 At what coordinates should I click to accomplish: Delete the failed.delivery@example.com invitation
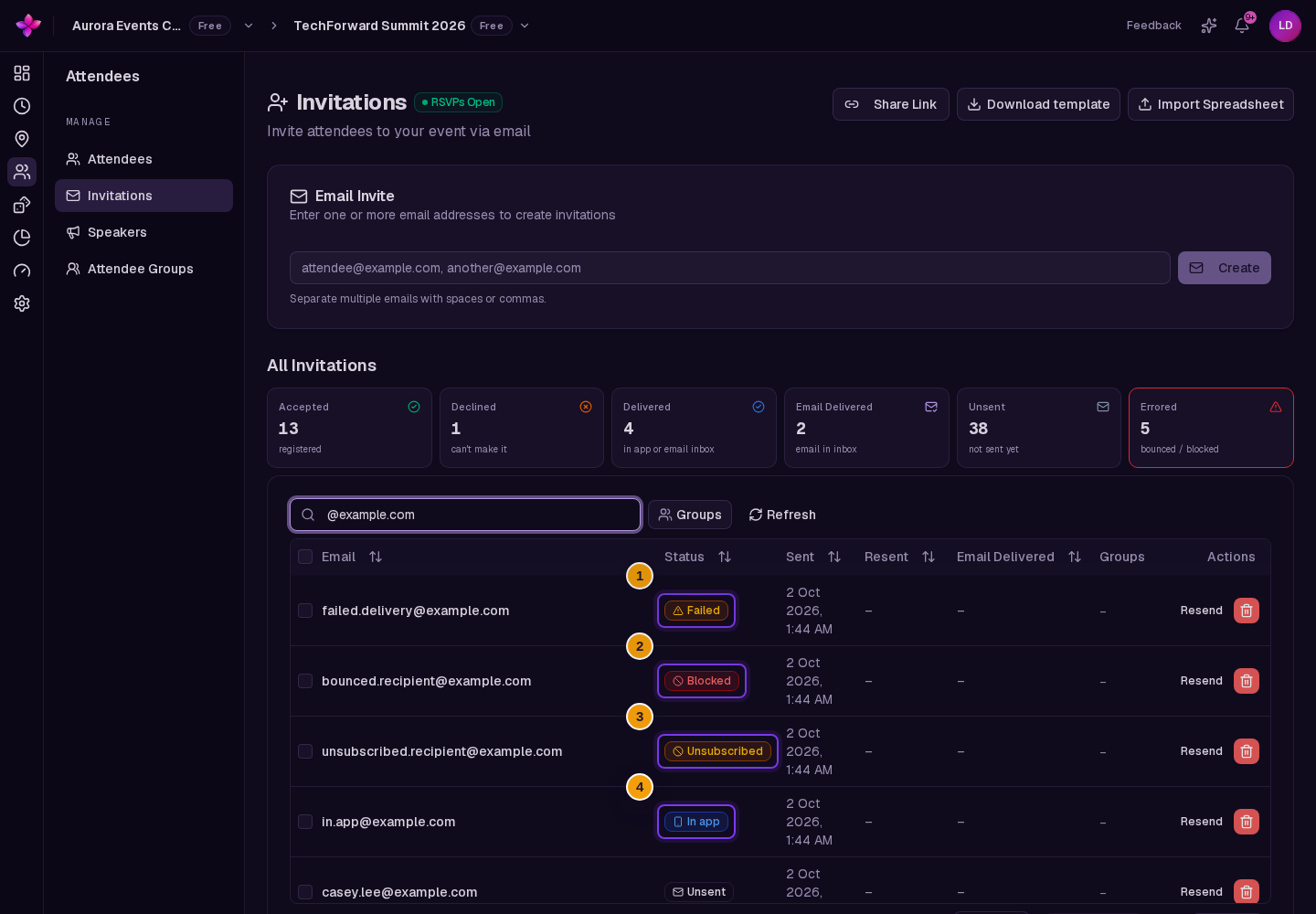click(1247, 611)
